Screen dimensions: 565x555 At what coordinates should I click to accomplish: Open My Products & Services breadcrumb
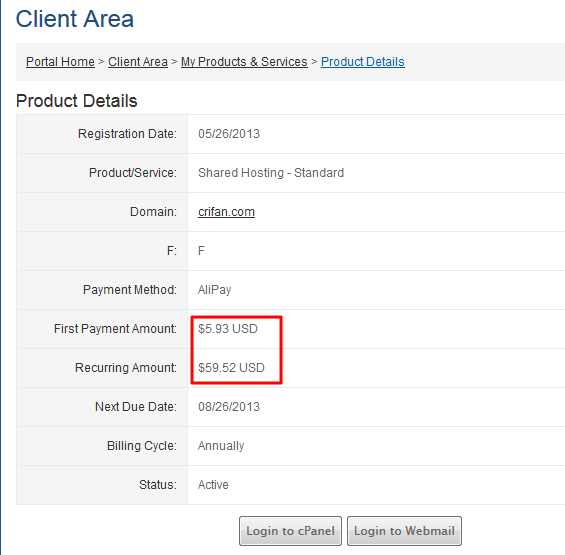244,62
